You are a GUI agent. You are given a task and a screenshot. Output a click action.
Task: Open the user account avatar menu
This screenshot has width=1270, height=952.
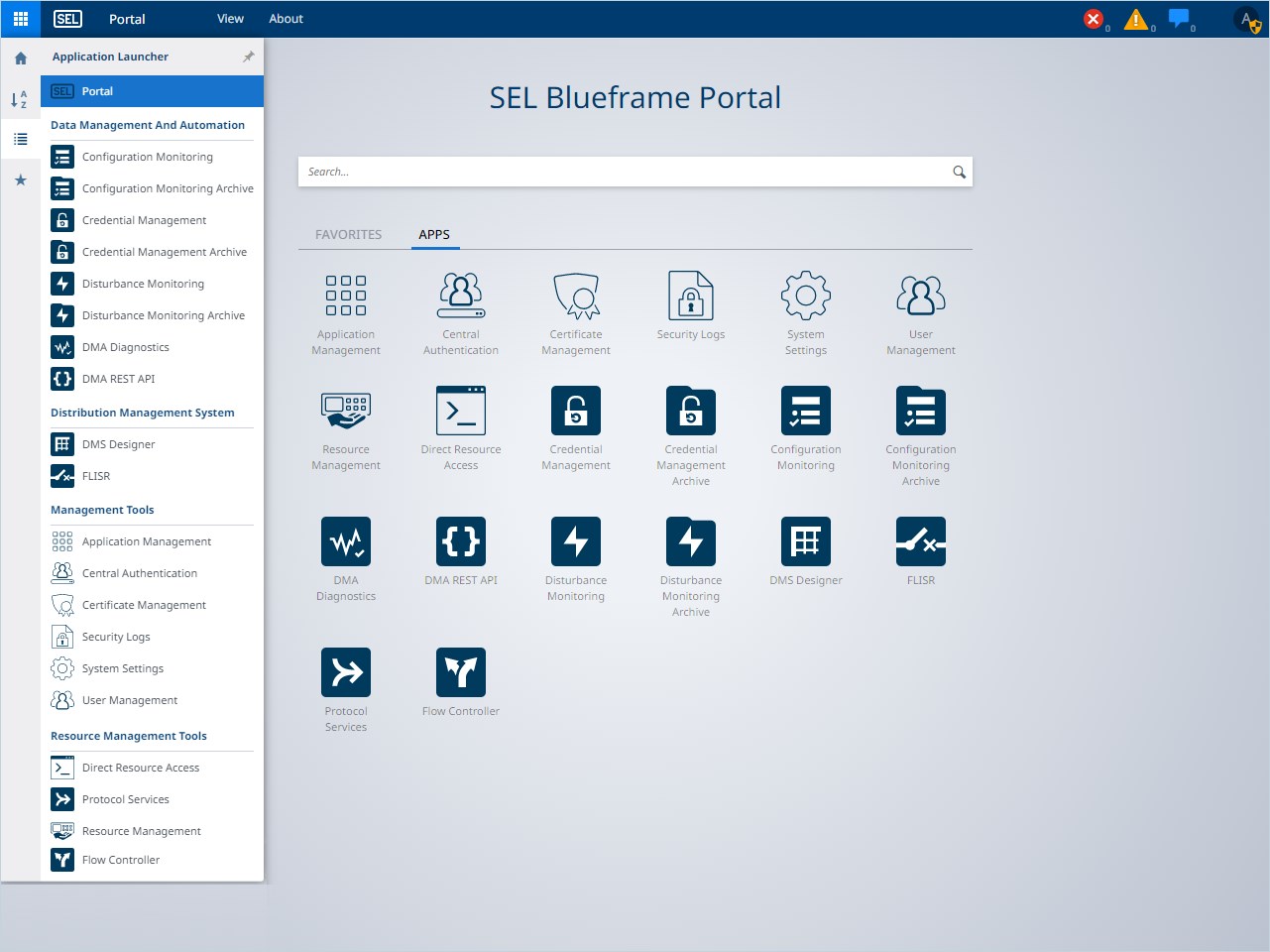[1248, 19]
